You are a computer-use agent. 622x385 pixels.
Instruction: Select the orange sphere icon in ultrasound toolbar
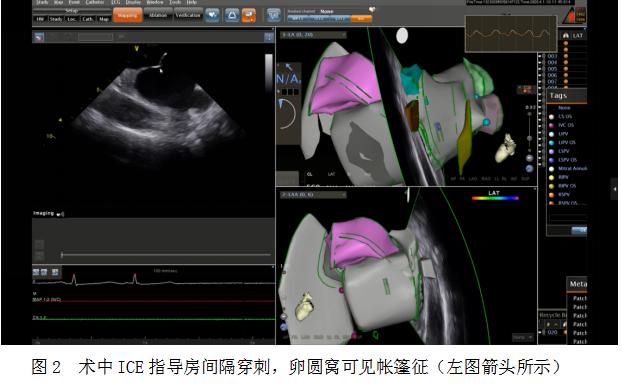(39, 37)
